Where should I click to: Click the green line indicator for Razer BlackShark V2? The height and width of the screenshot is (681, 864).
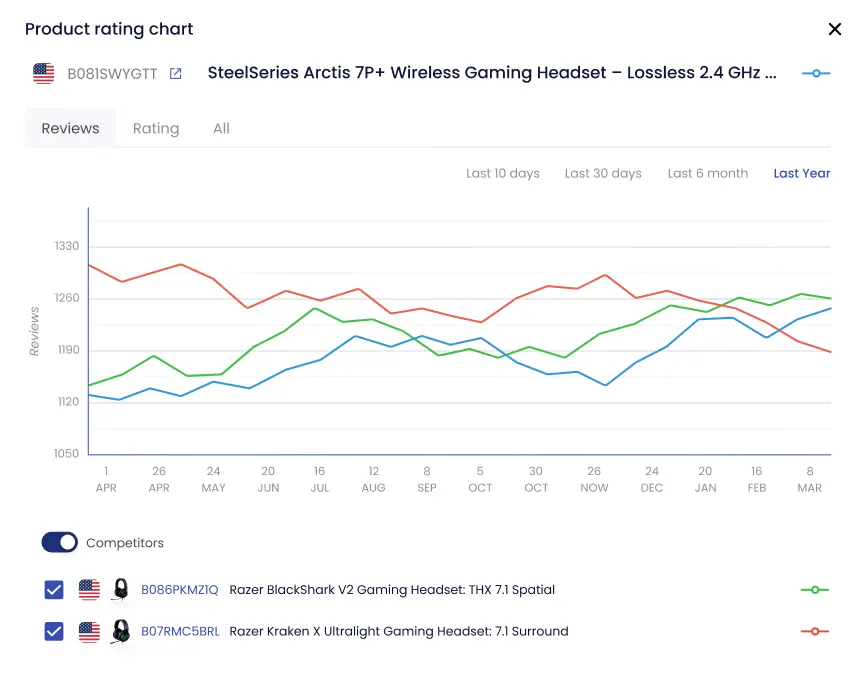(x=816, y=589)
